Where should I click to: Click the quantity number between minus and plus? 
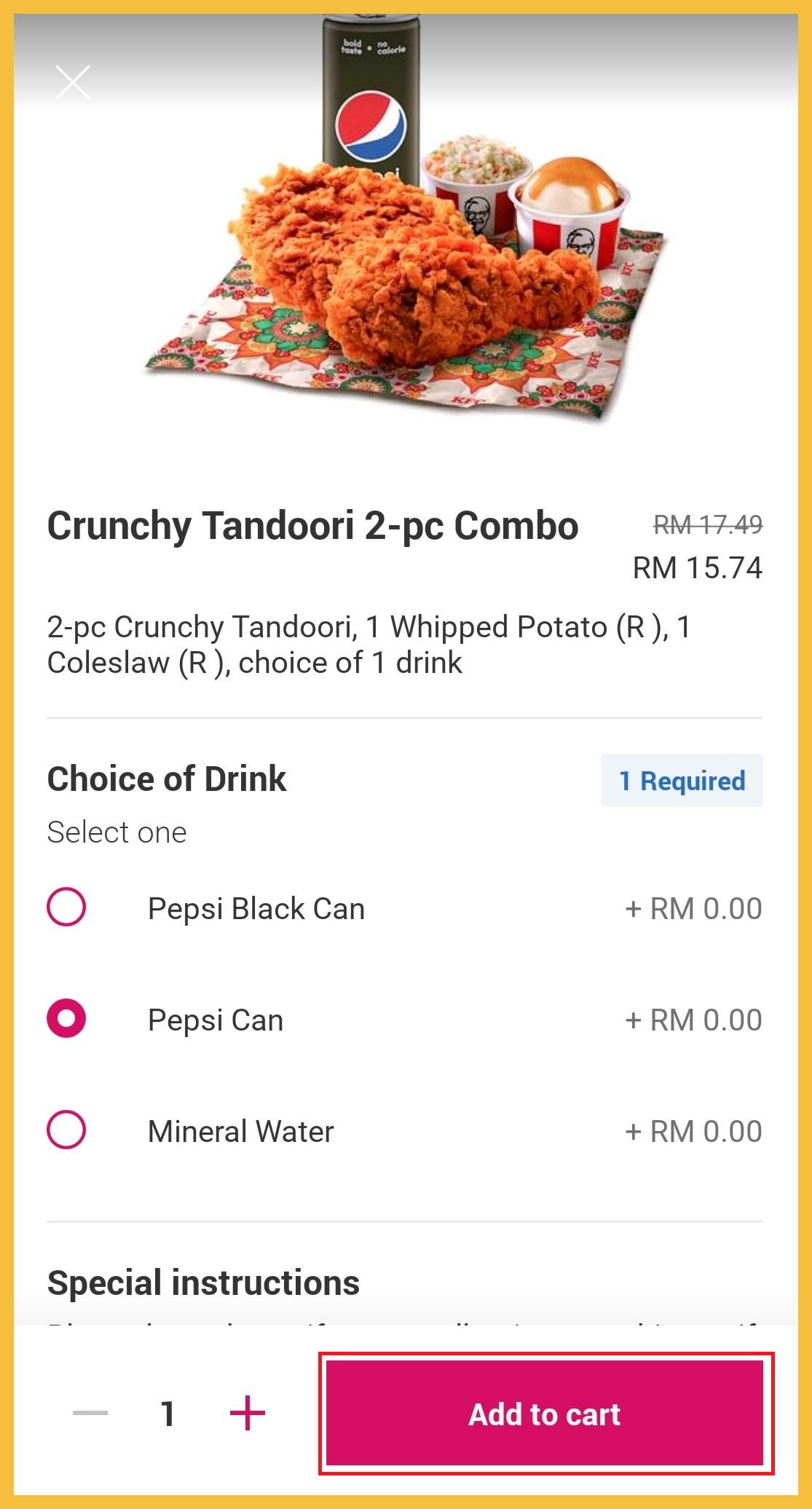click(168, 1414)
